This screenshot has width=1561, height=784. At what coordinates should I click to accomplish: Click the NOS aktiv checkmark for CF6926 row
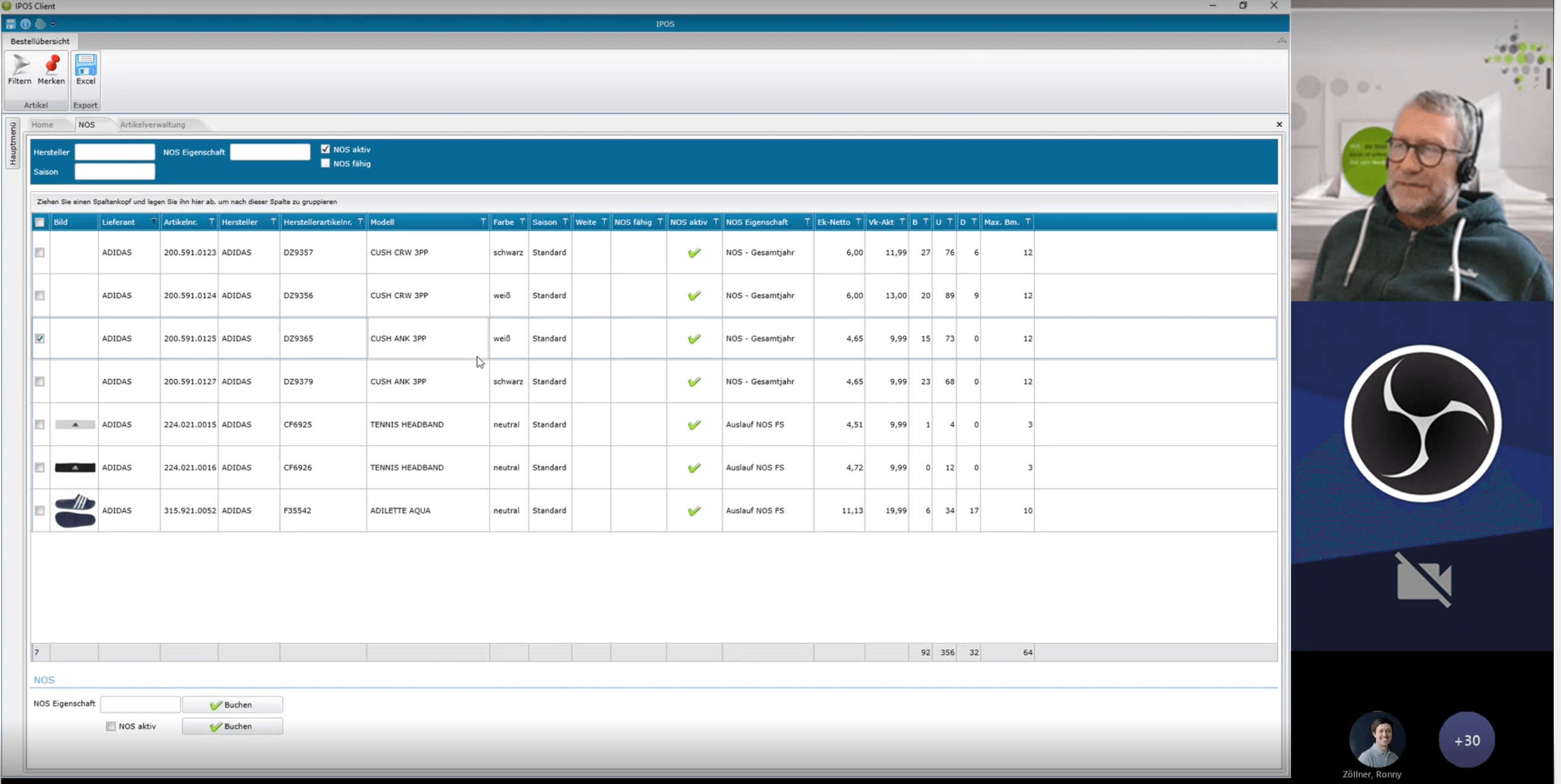(x=694, y=468)
